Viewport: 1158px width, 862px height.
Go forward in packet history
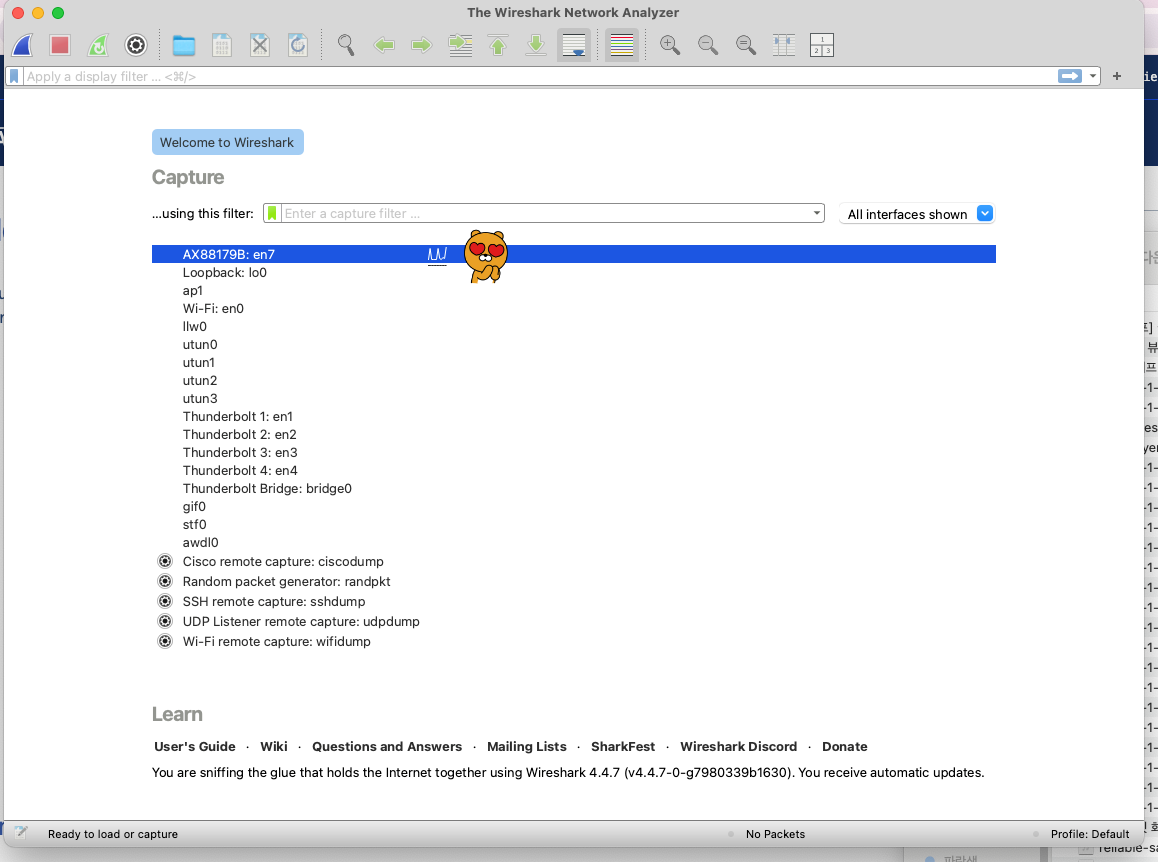pos(422,45)
